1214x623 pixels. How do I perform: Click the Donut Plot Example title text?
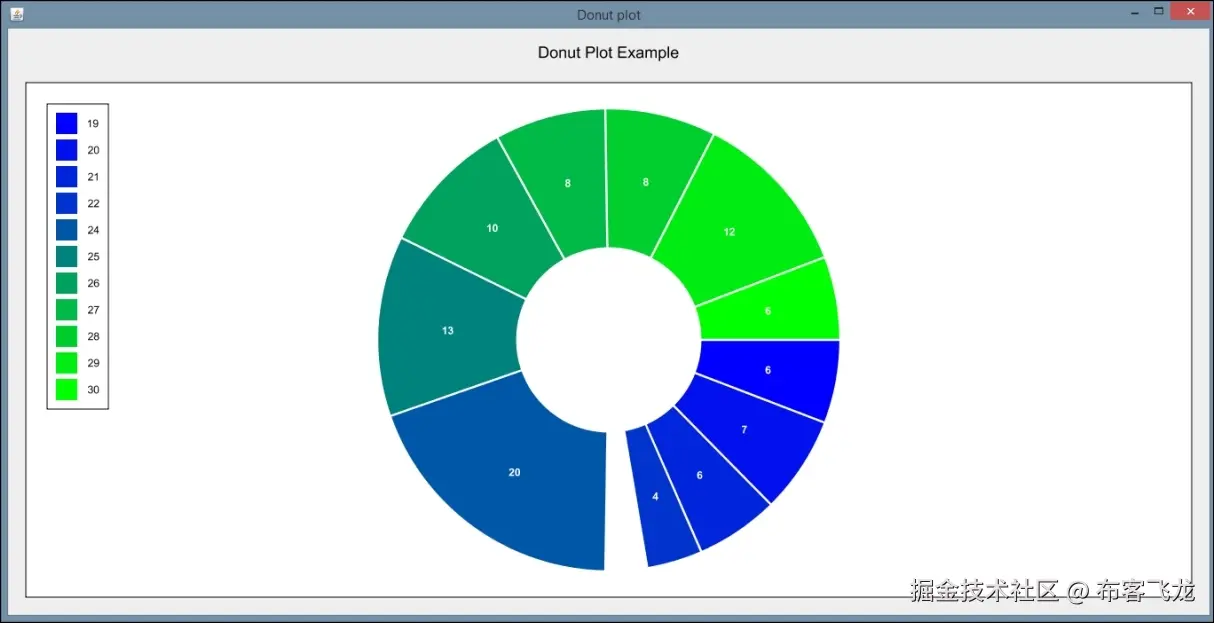pyautogui.click(x=608, y=52)
